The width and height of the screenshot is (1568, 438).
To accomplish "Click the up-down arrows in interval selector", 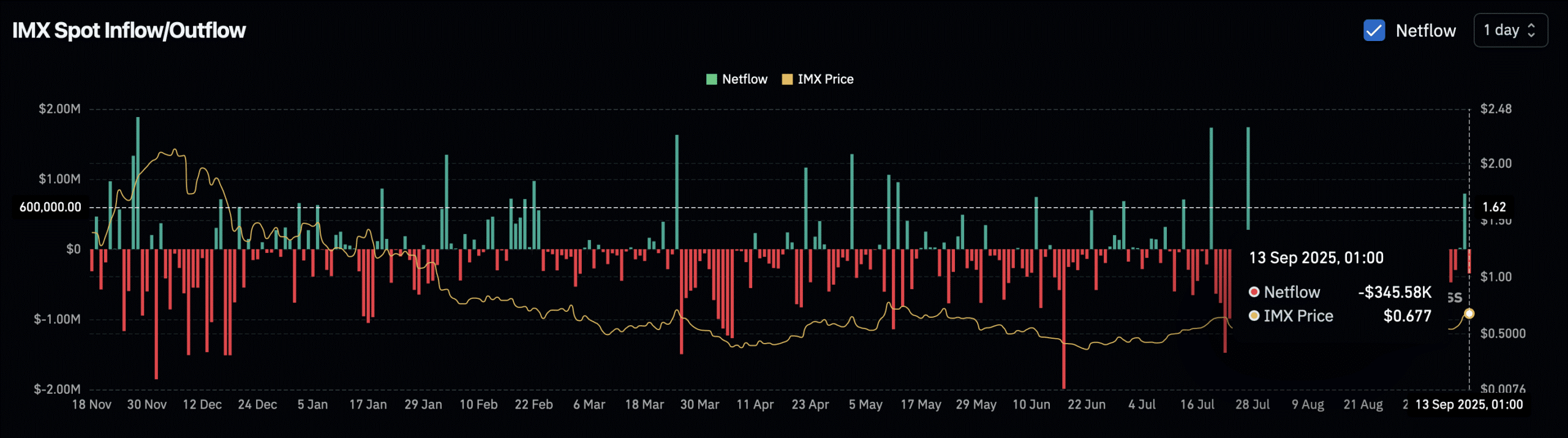I will coord(1531,31).
